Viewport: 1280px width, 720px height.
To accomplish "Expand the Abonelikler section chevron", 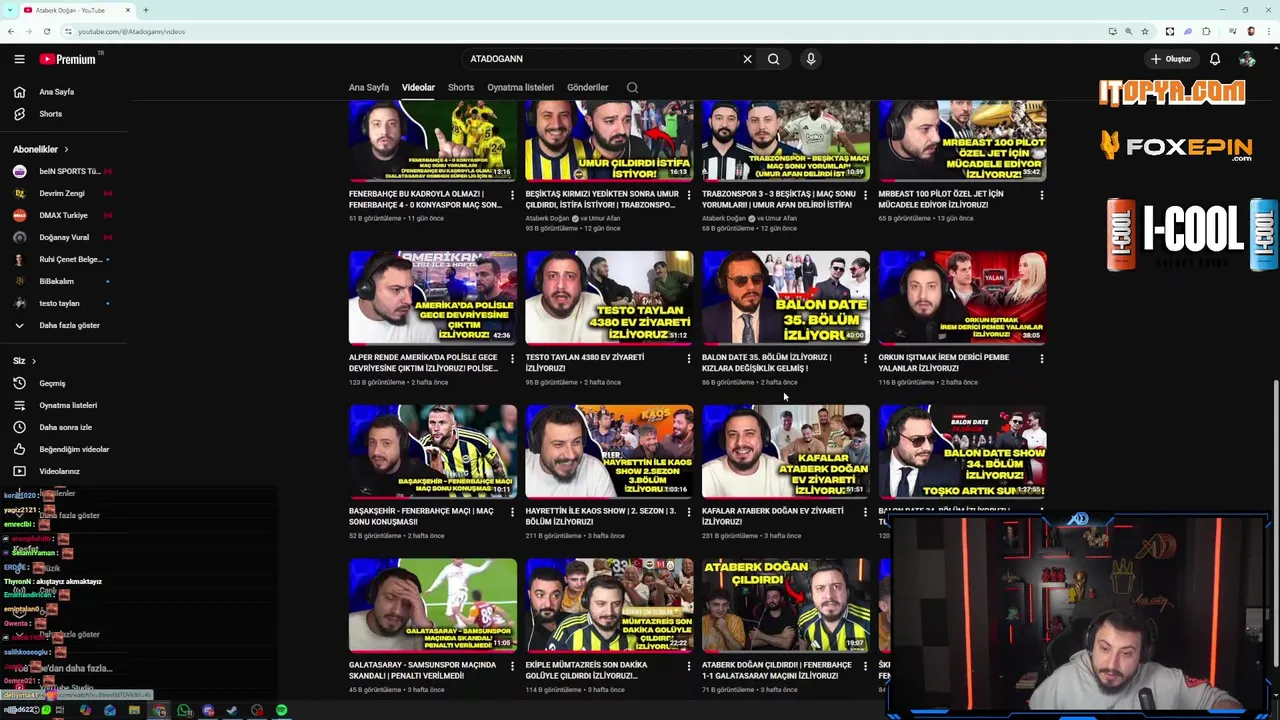I will (66, 149).
